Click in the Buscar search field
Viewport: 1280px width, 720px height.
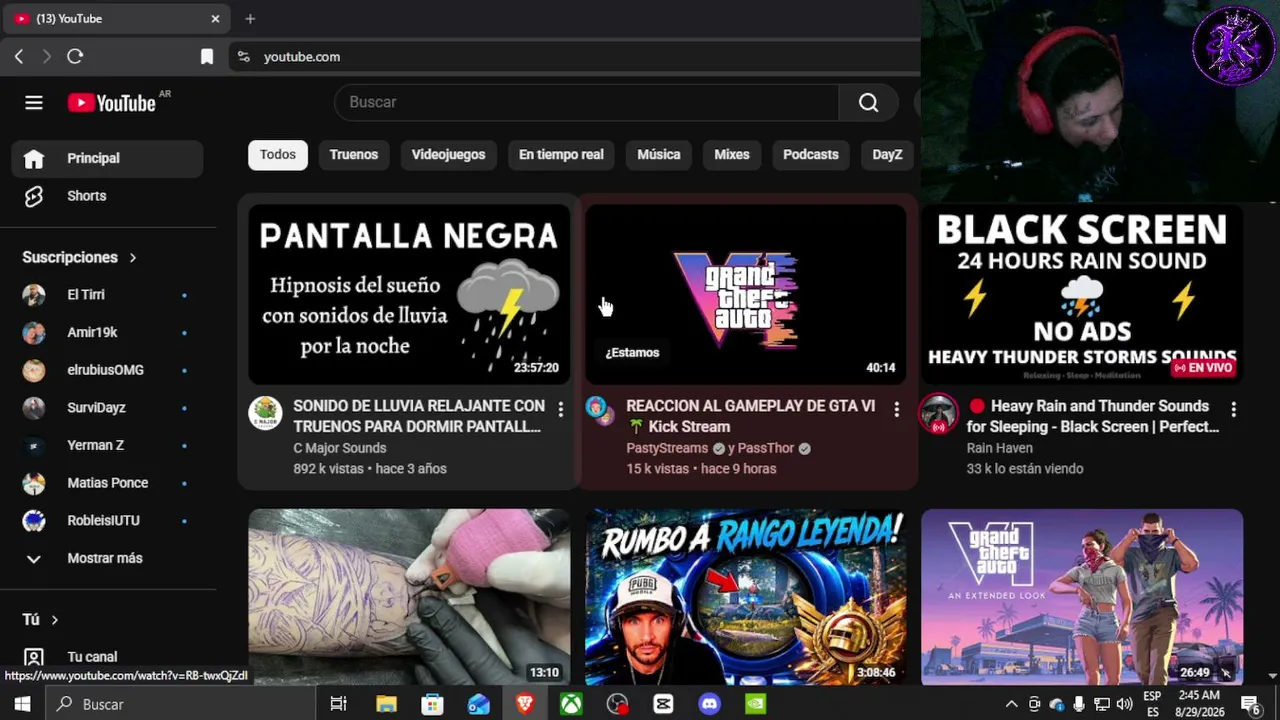(586, 102)
